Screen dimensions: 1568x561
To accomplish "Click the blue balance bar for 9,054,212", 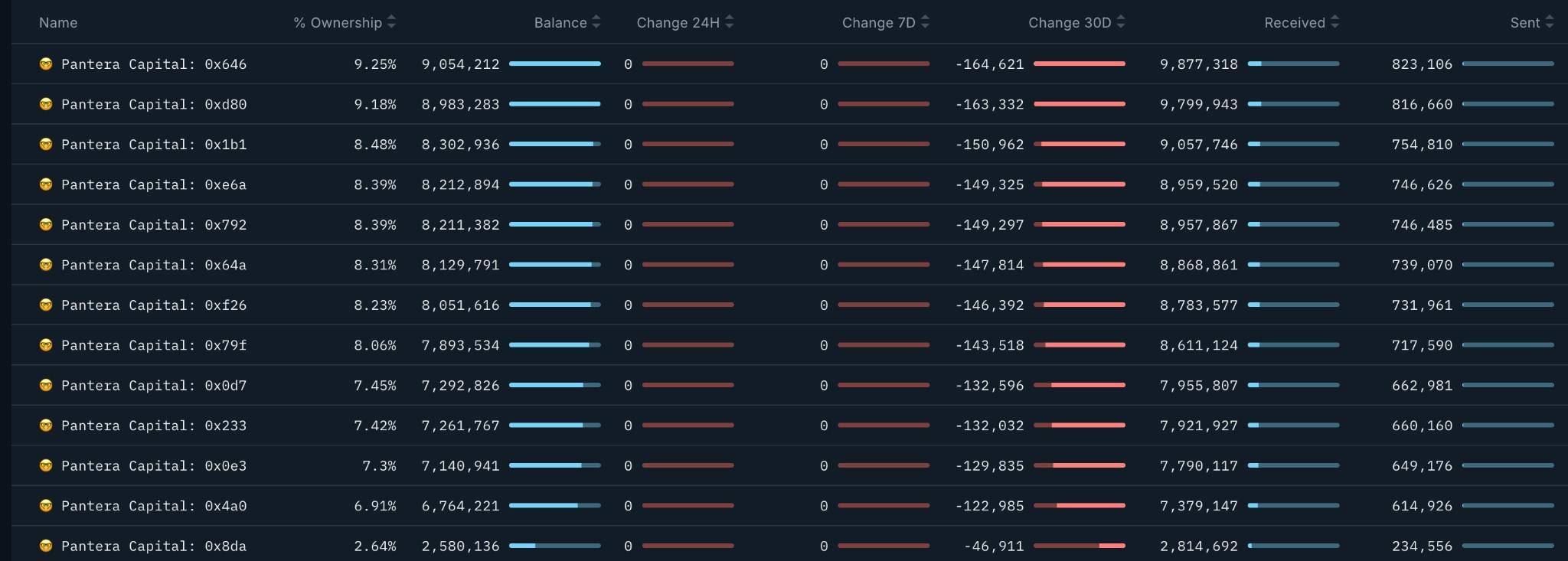I will point(555,64).
